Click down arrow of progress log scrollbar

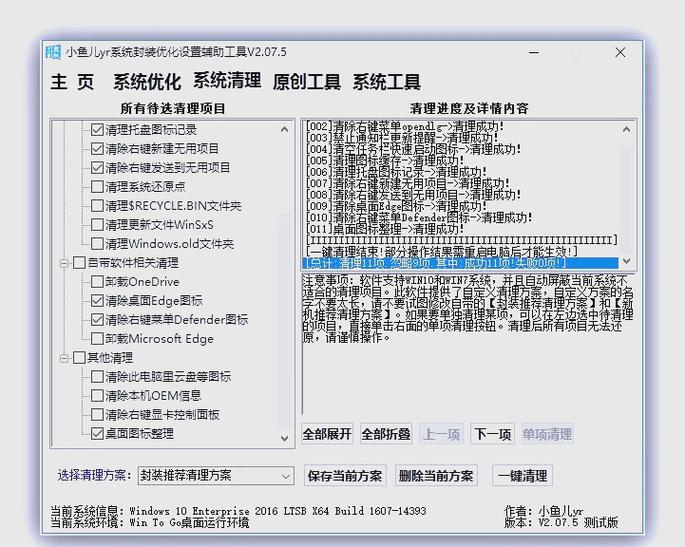[626, 261]
